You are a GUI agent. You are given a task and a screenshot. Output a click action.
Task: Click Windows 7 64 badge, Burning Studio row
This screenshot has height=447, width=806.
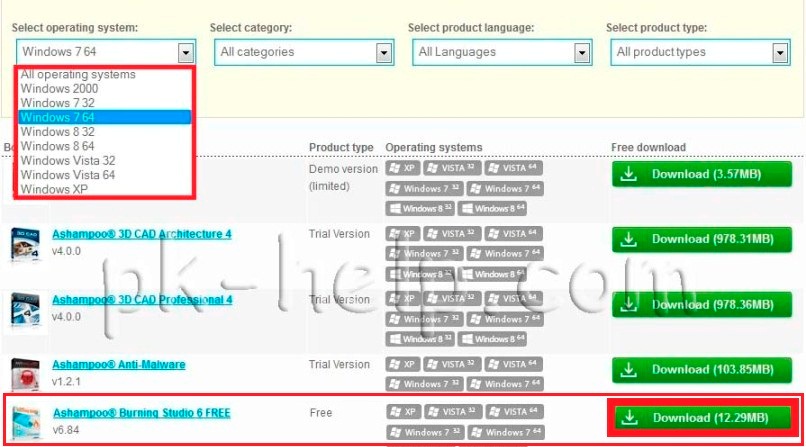[x=506, y=433]
